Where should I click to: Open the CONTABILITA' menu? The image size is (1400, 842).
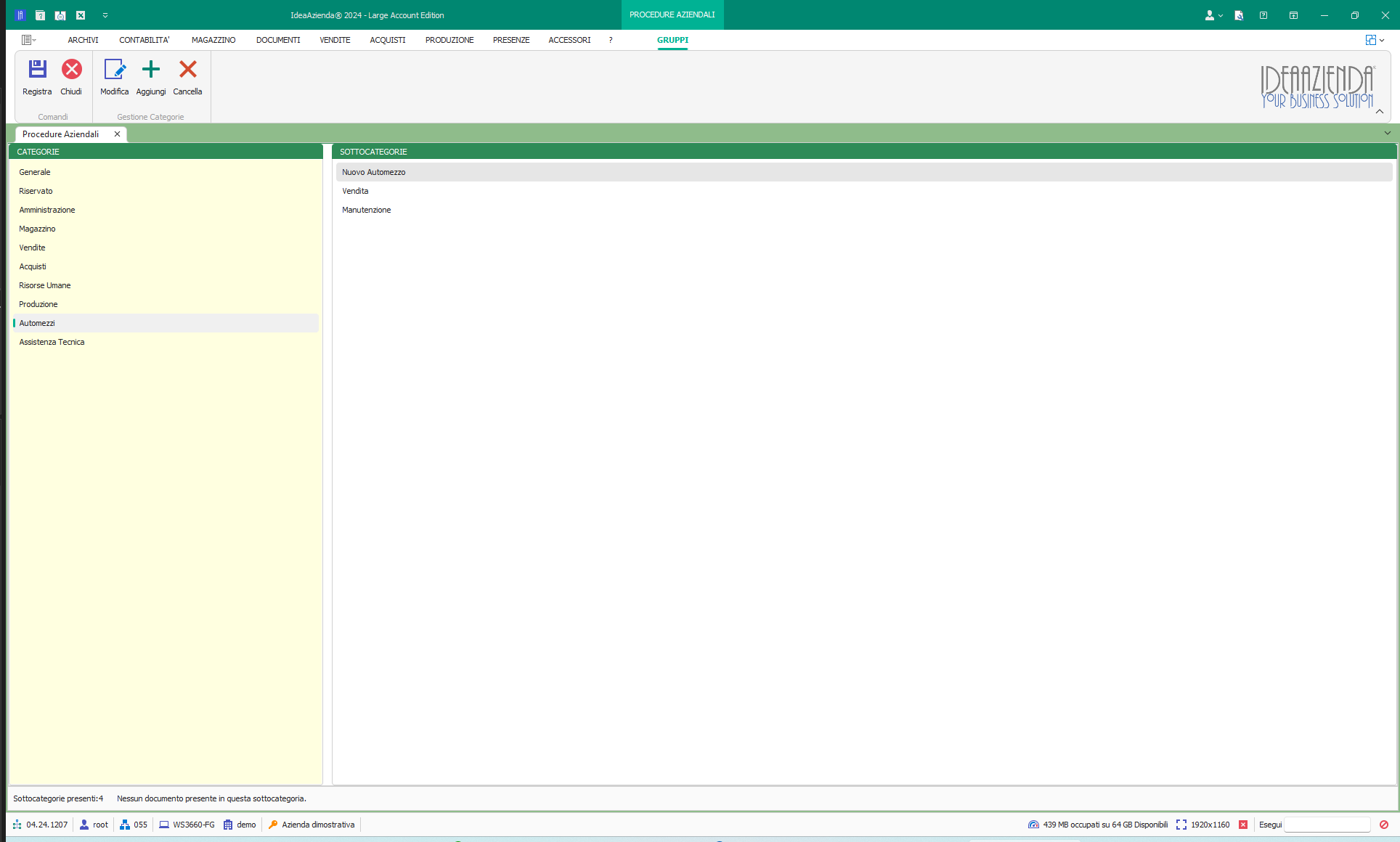(145, 40)
